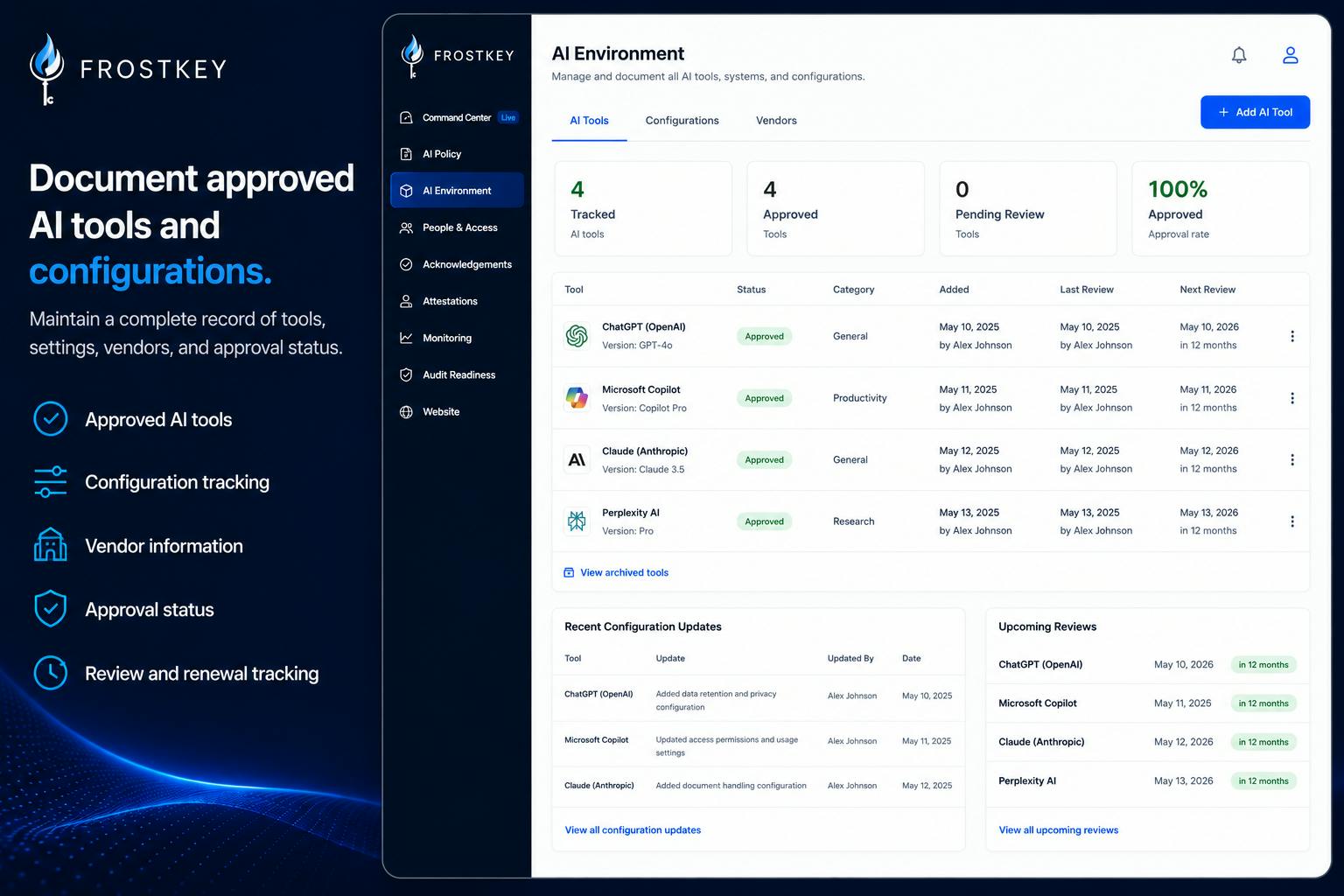This screenshot has height=896, width=1344.
Task: Click the Attestations person icon
Action: coord(406,301)
